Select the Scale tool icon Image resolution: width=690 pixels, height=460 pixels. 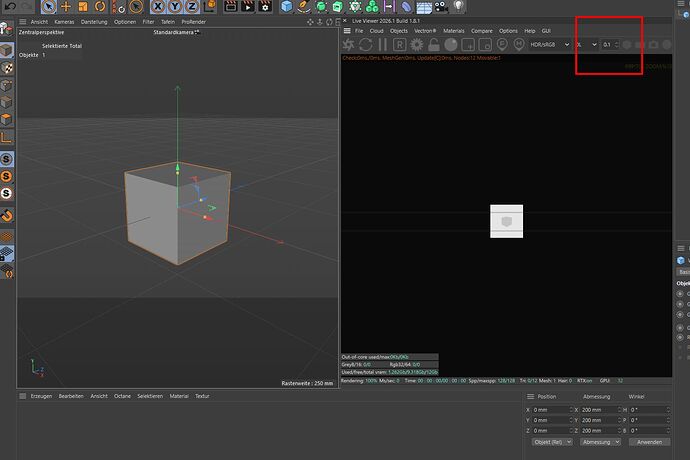pyautogui.click(x=83, y=6)
